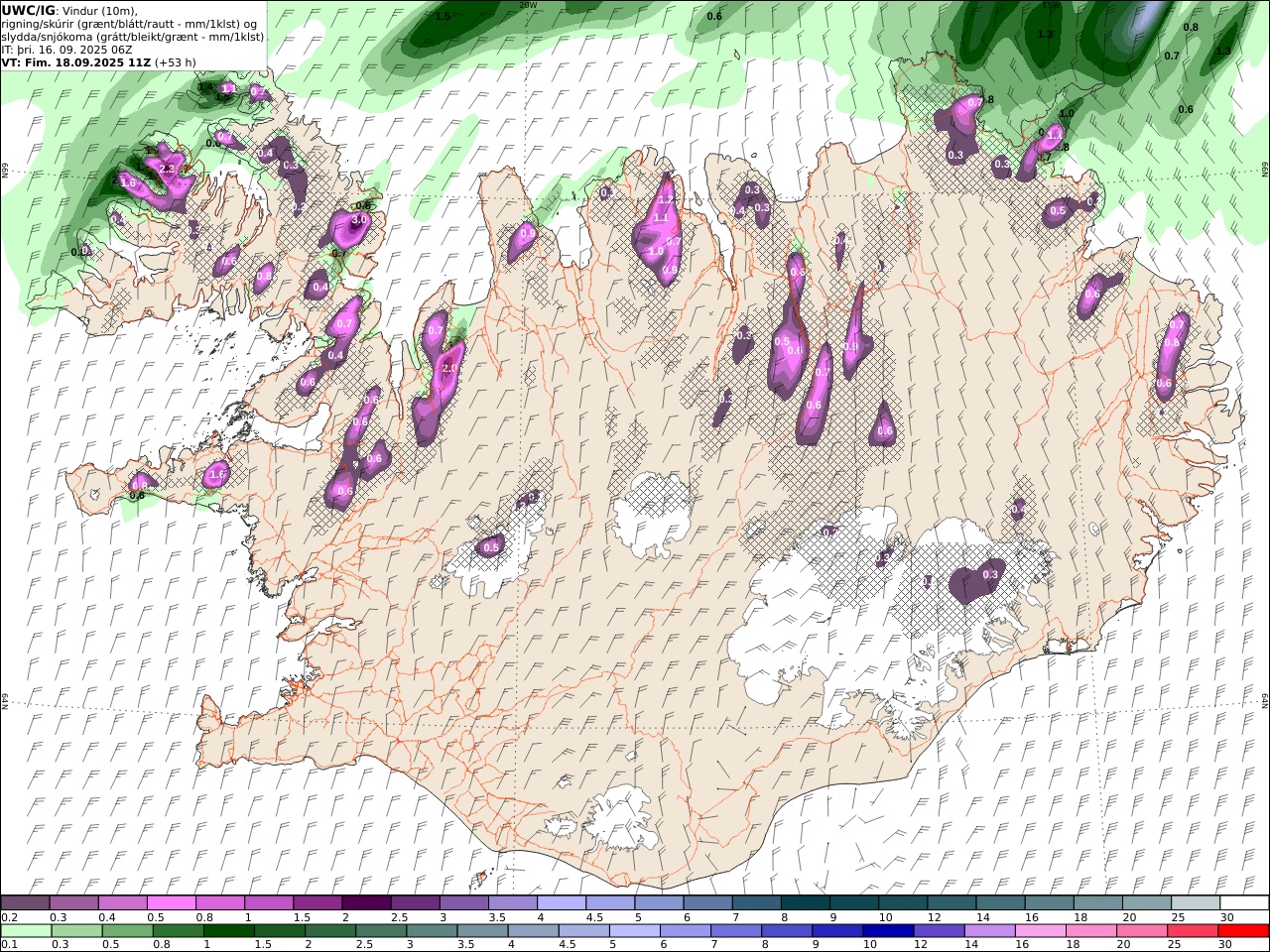Select the hot pink 20 rain swatch
1270x952 pixels.
point(1140,930)
